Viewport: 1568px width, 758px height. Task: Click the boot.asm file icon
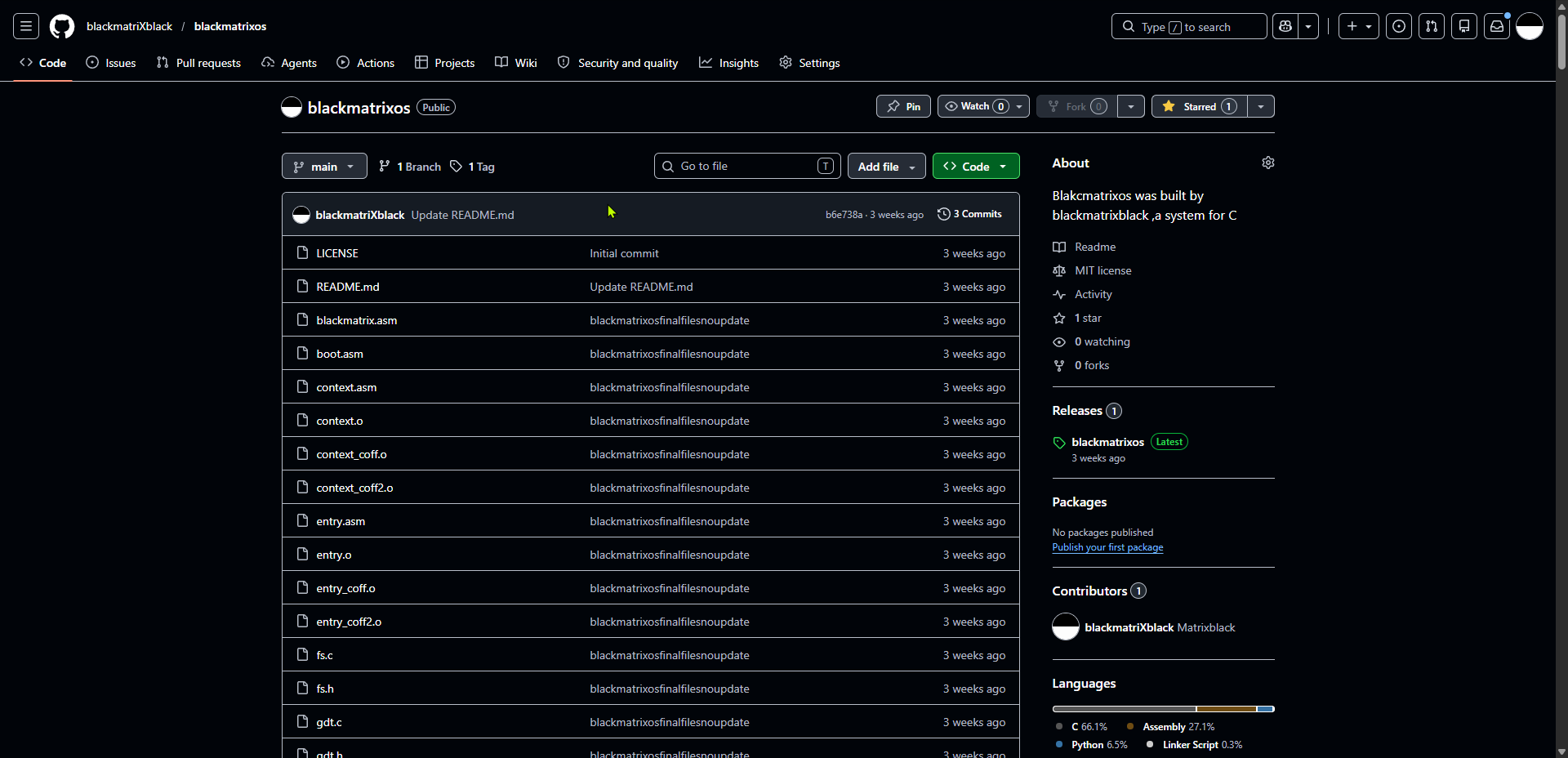(302, 353)
